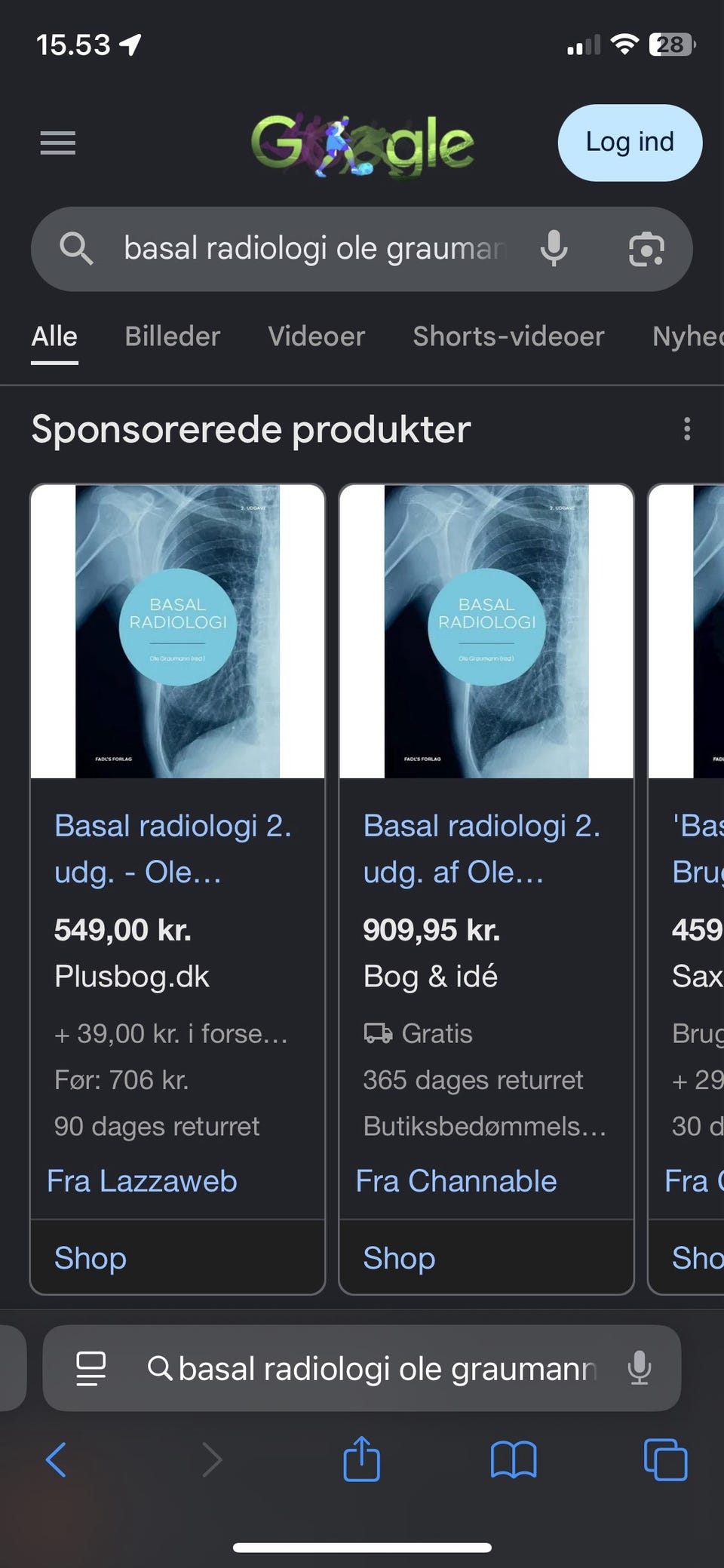Viewport: 724px width, 1568px height.
Task: Open Google Lens camera search
Action: point(646,250)
